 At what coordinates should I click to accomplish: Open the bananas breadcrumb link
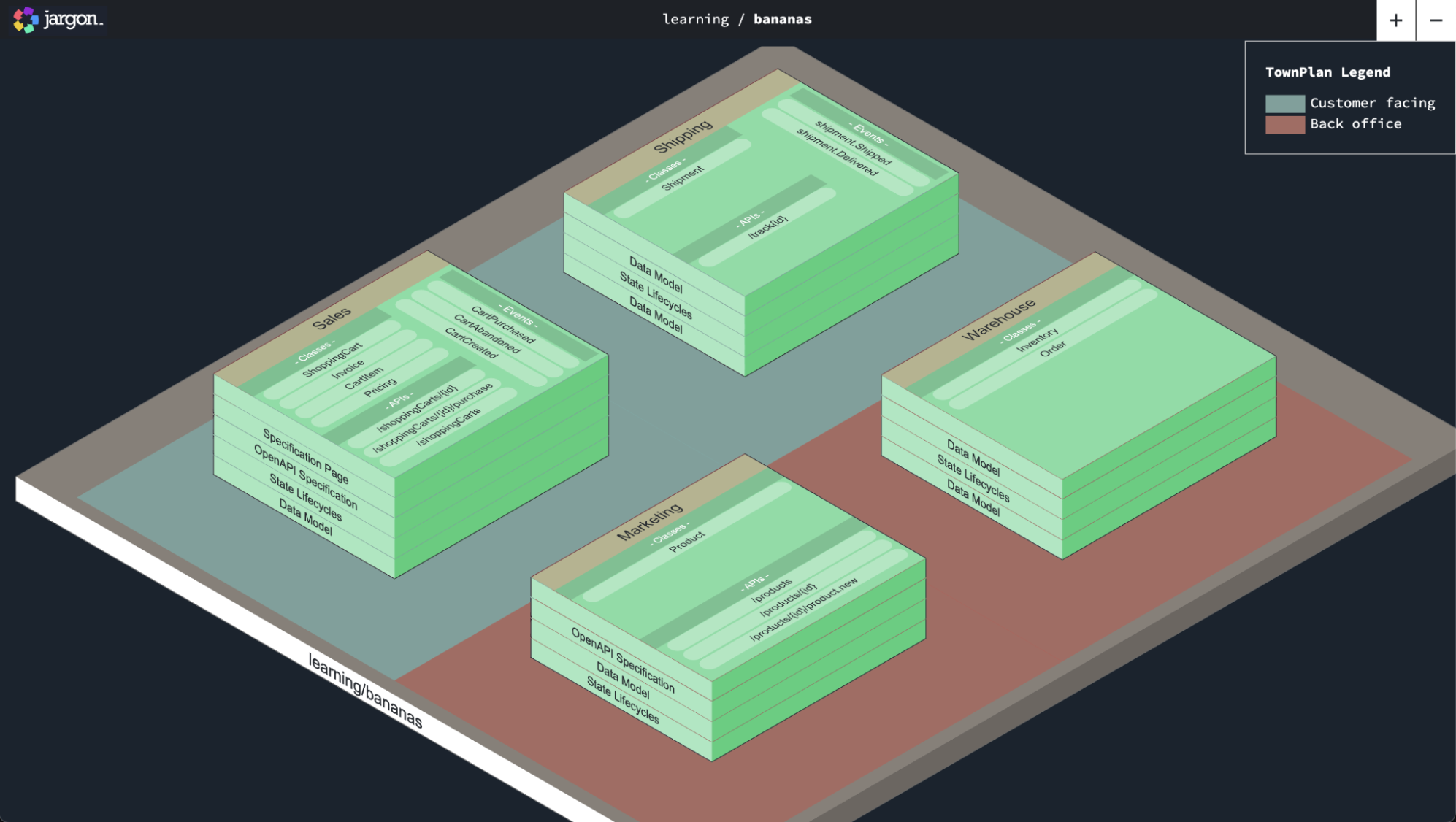click(782, 19)
